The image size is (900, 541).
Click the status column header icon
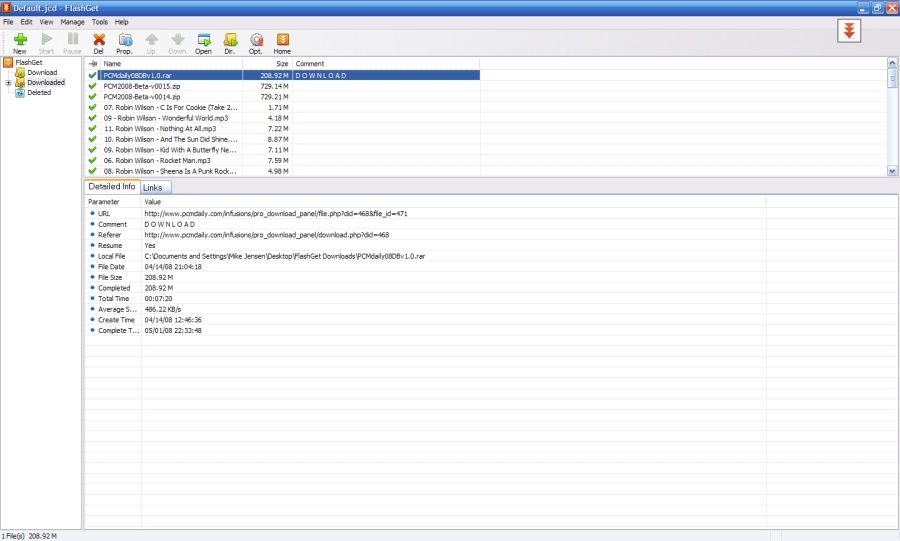pos(92,63)
